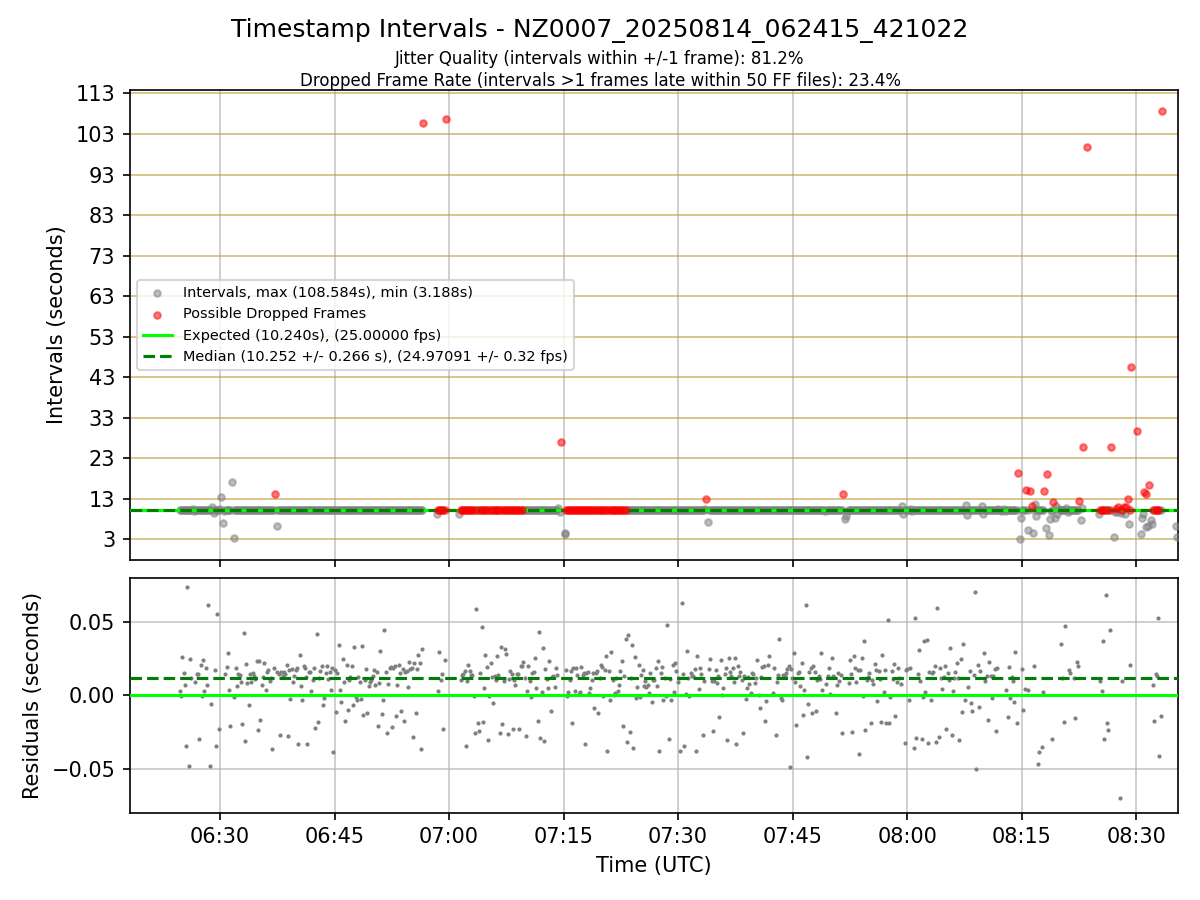Click the 07:45 x-axis tick label

[x=792, y=835]
